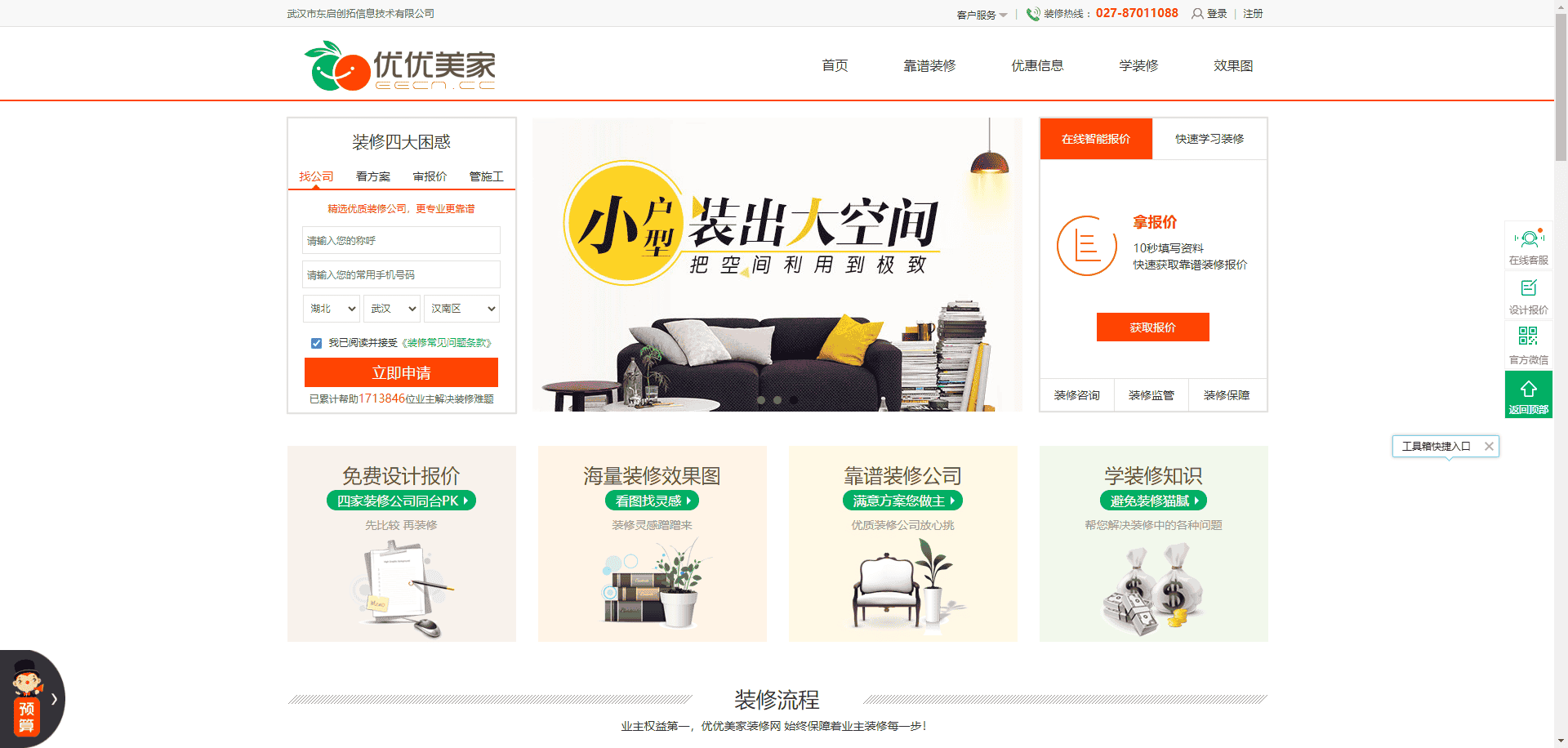Click the 获取报价 button
1568x748 pixels.
click(x=1152, y=327)
